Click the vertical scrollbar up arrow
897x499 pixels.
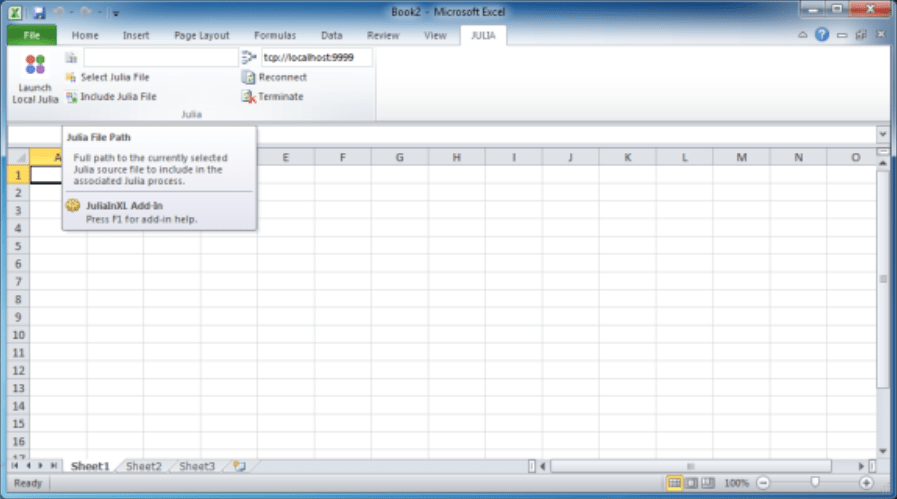point(883,164)
